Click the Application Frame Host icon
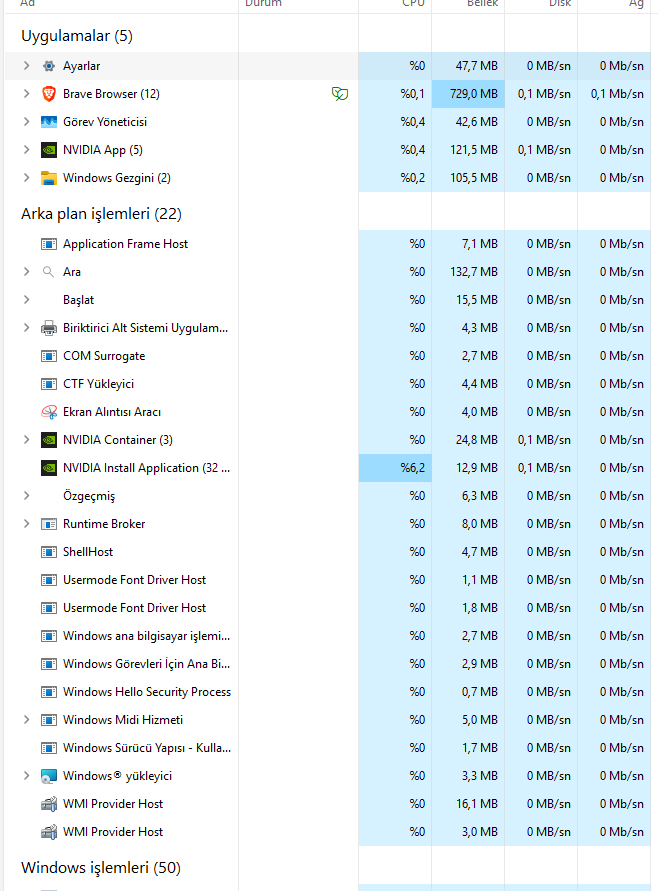 tap(49, 244)
